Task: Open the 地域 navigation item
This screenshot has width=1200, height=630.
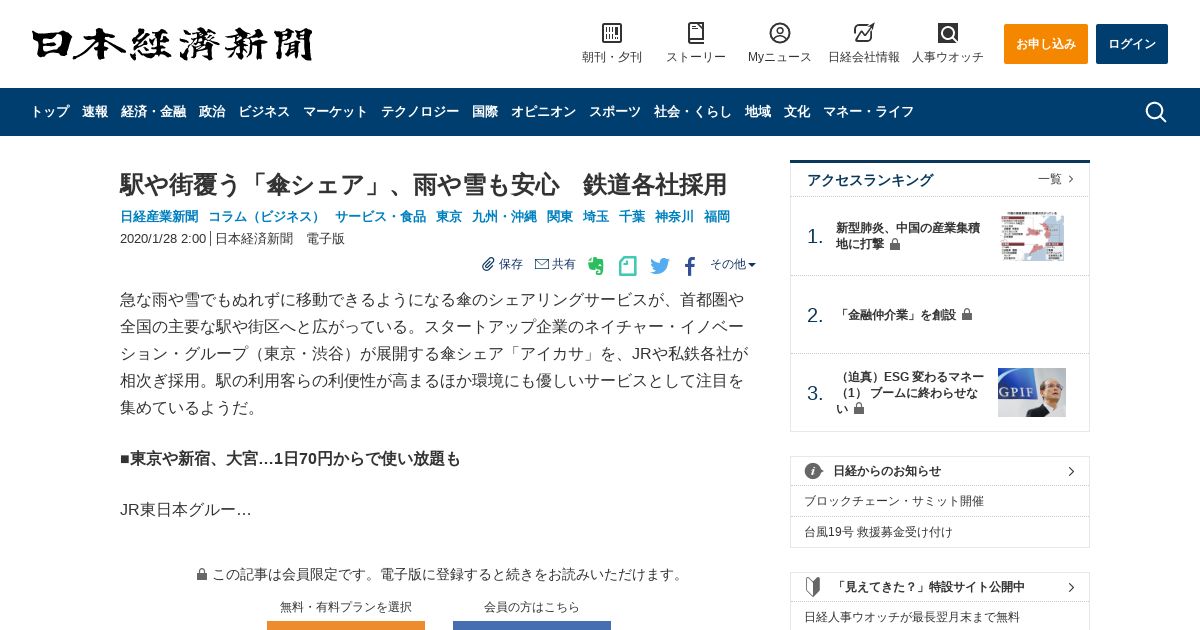Action: click(758, 112)
